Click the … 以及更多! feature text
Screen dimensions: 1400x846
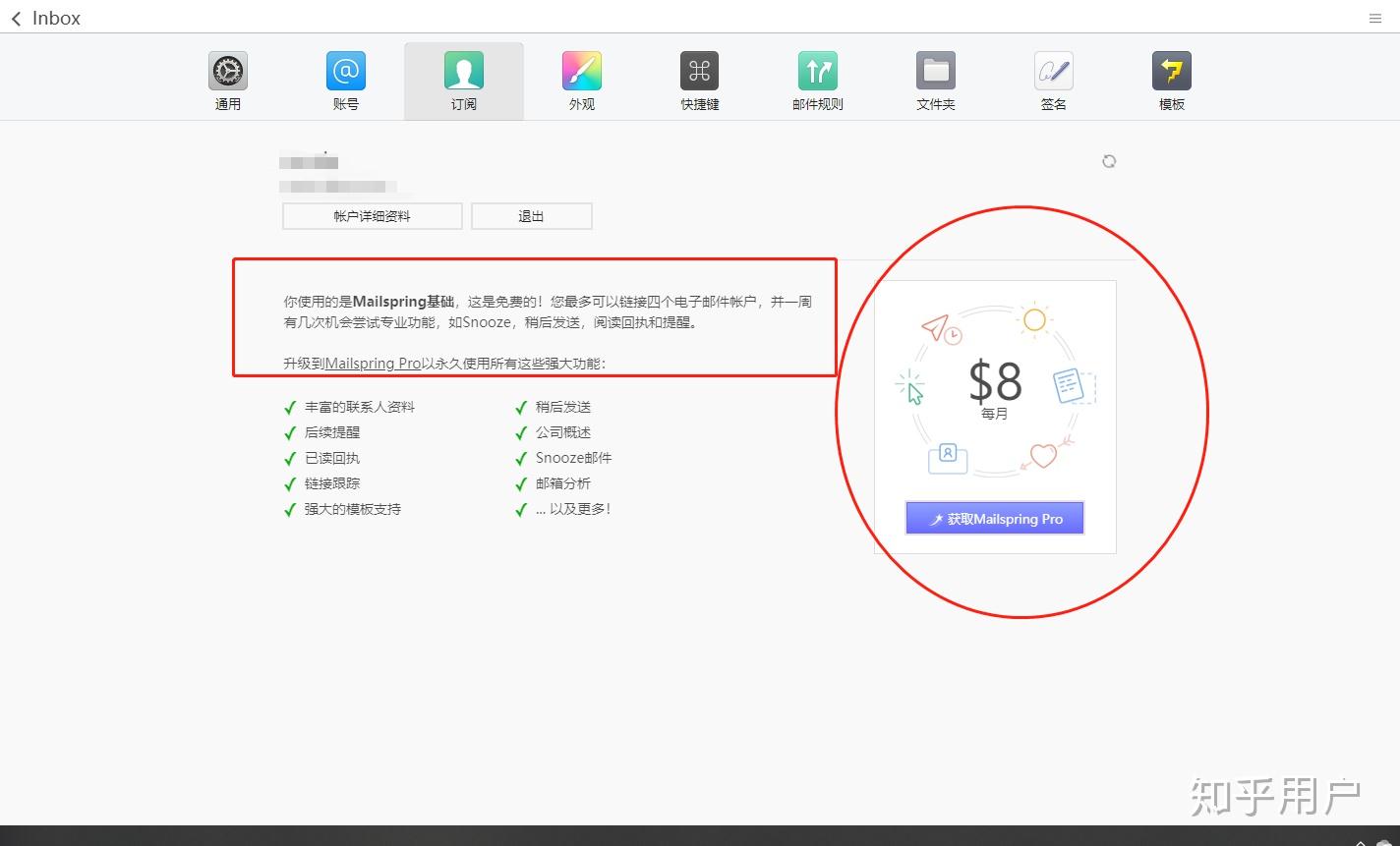point(573,509)
